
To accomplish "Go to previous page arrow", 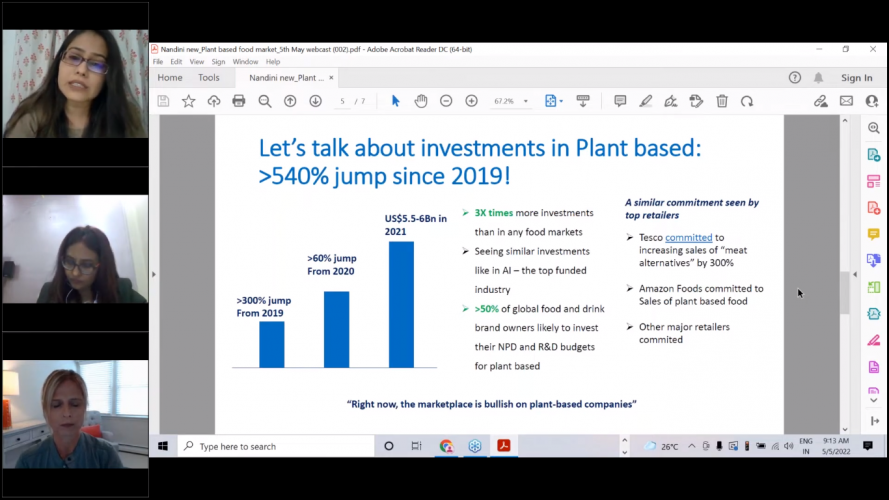I will pos(290,101).
